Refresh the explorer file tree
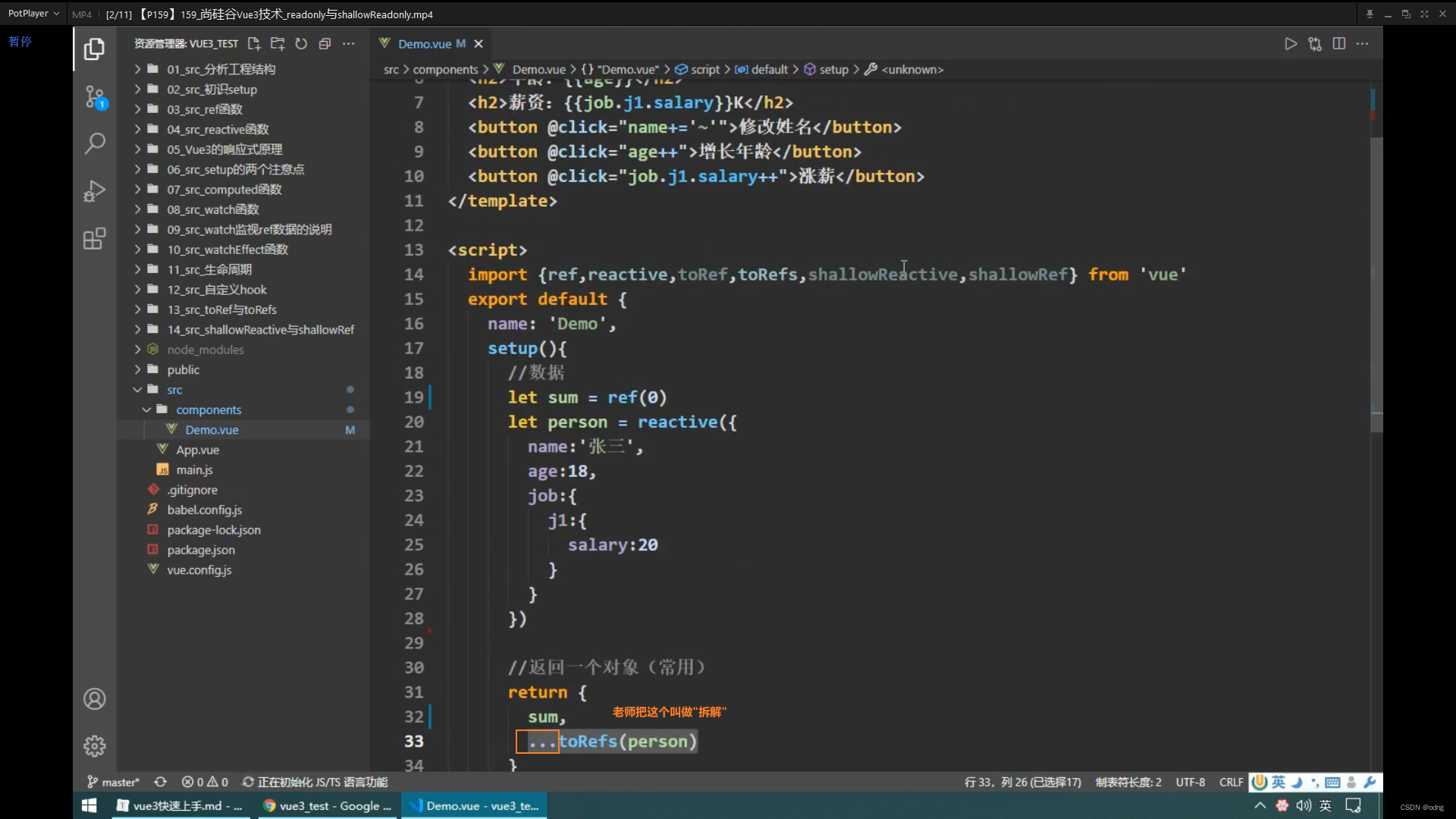 tap(301, 44)
